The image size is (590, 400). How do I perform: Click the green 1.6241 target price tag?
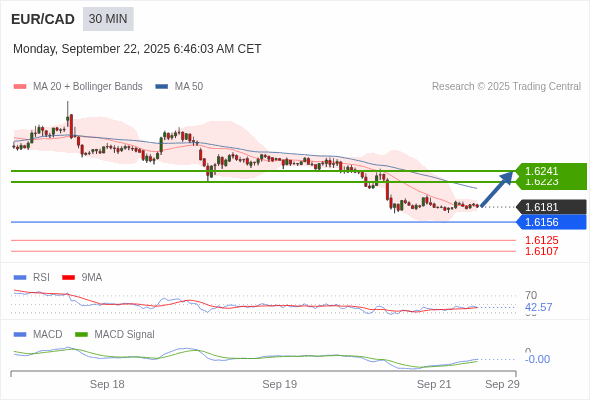(x=551, y=171)
